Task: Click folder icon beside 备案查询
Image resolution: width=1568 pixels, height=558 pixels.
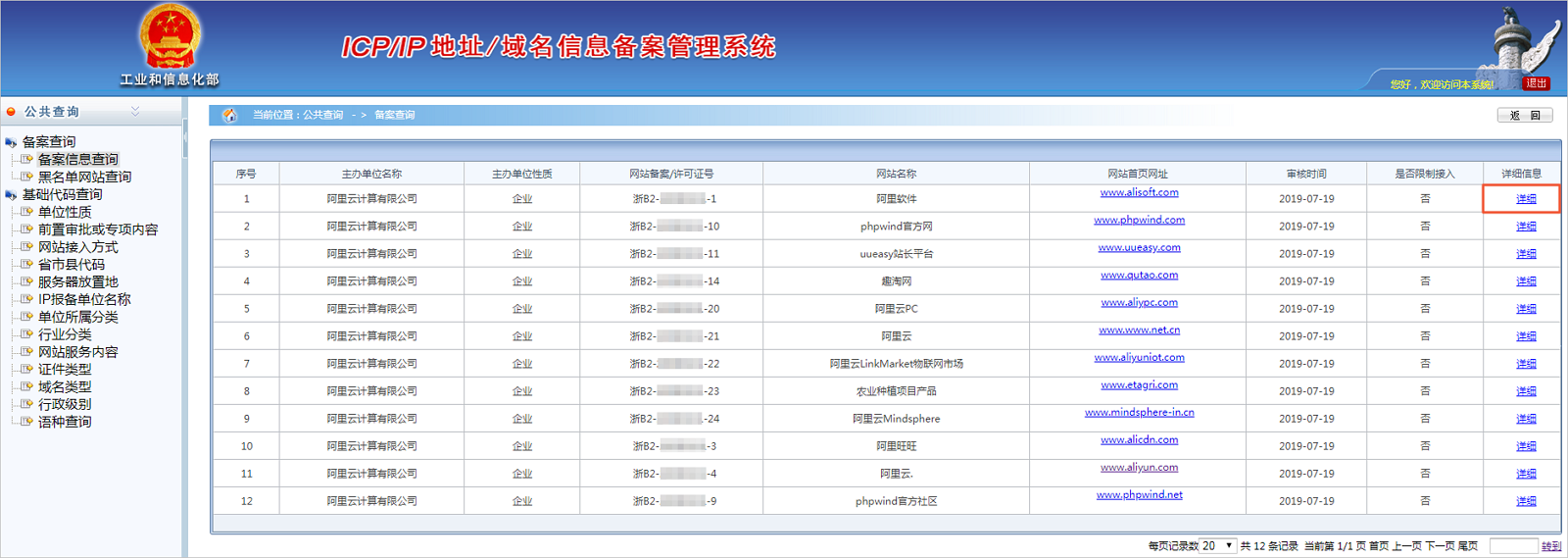Action: coord(11,142)
